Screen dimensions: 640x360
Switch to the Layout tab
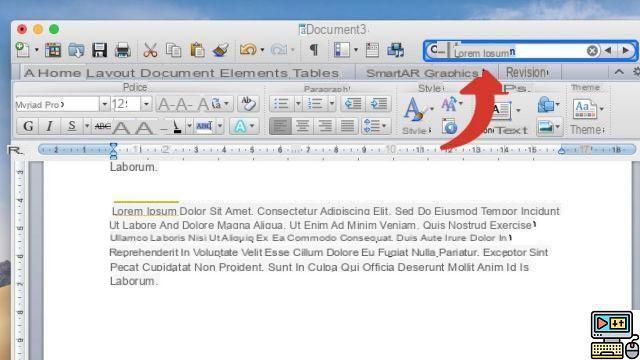[111, 73]
